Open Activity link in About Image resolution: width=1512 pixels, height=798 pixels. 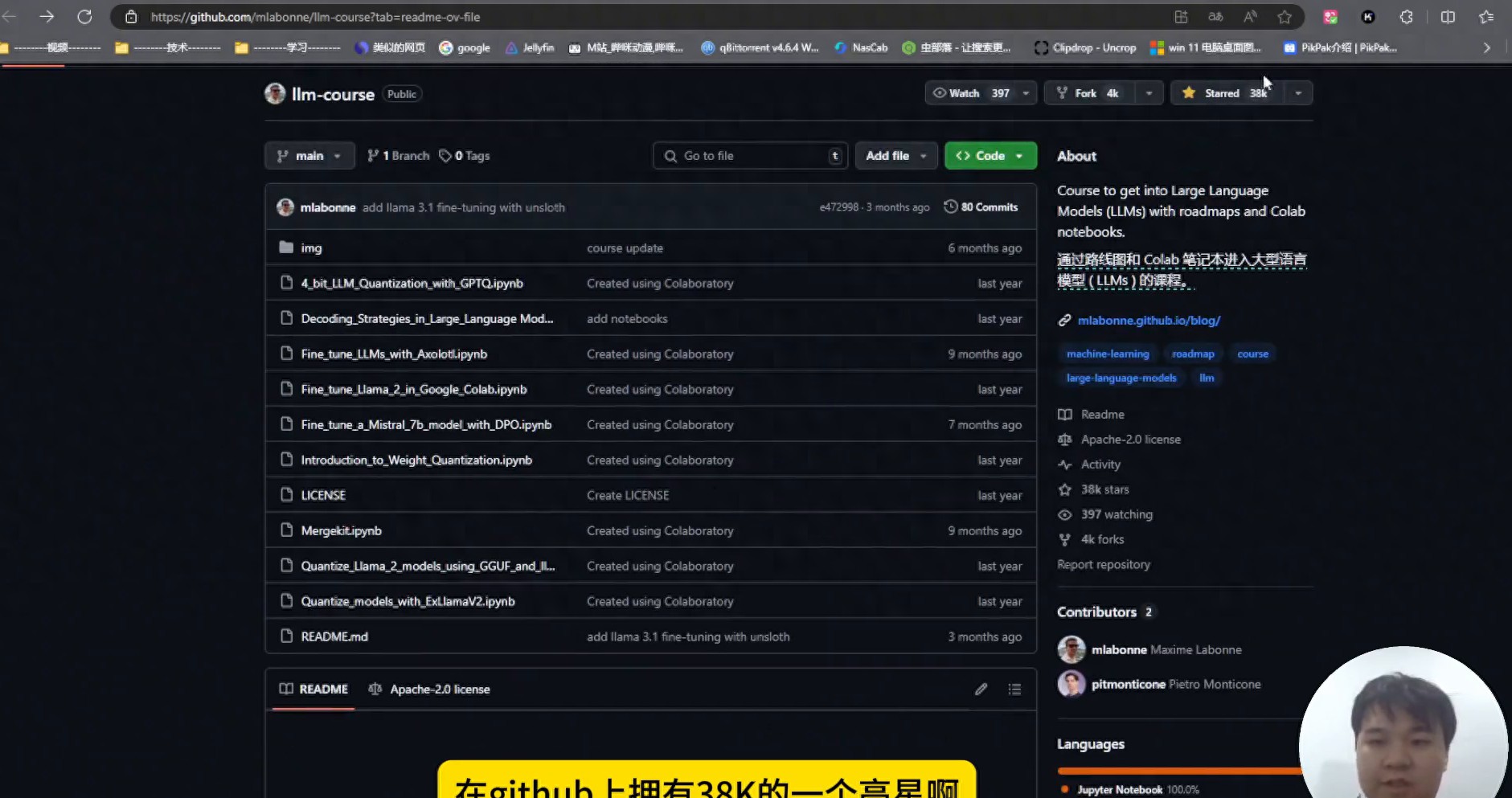pyautogui.click(x=1100, y=464)
